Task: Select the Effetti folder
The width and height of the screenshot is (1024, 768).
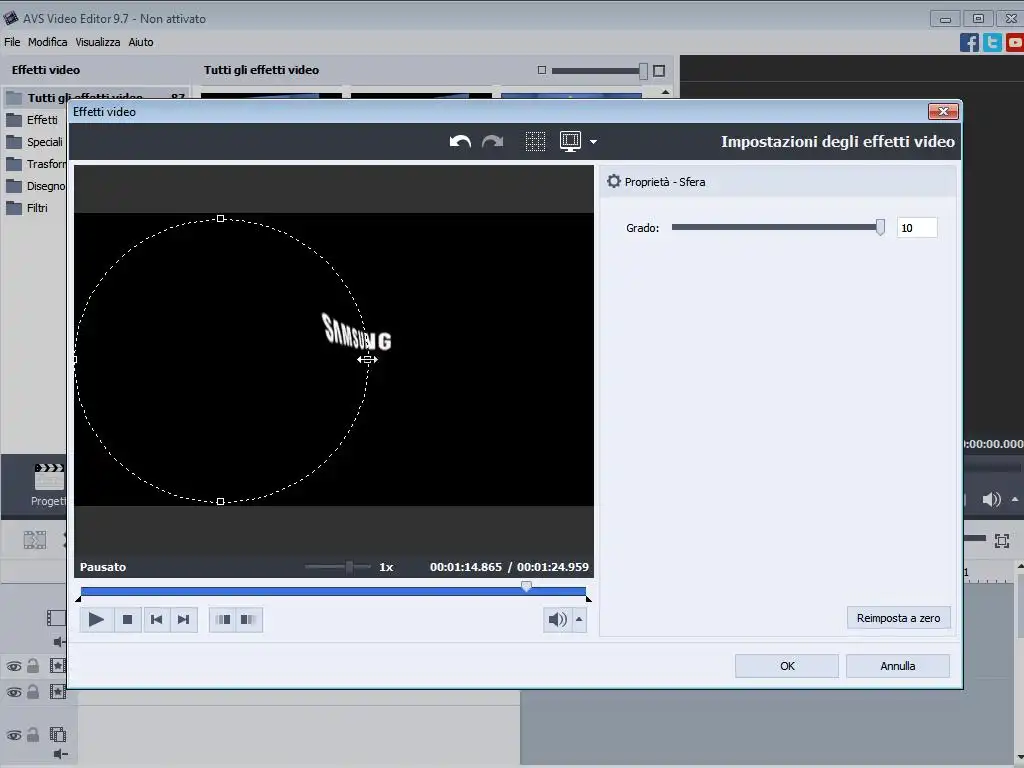Action: pos(34,120)
